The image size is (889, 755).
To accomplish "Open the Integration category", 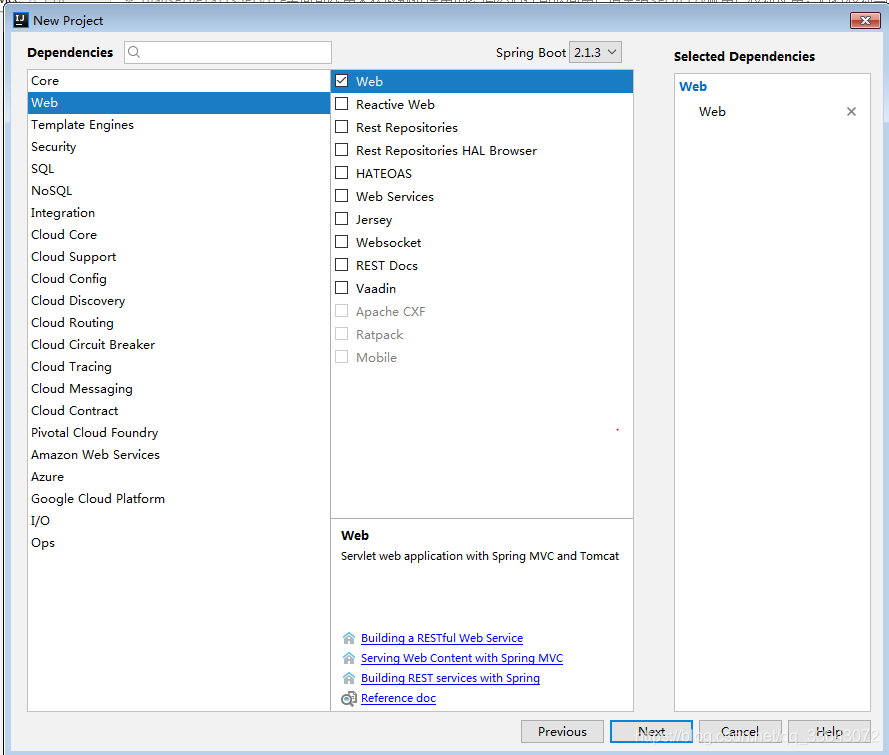I will coord(179,213).
